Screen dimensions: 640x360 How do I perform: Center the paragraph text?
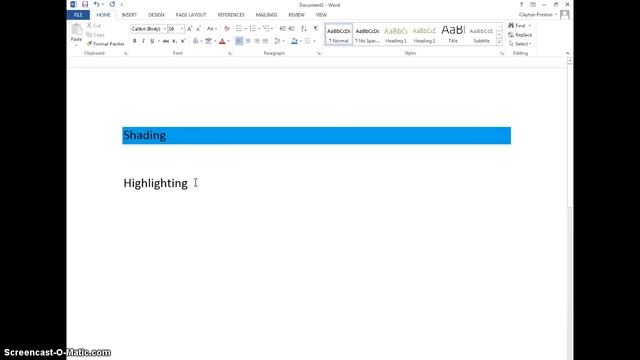[x=248, y=41]
